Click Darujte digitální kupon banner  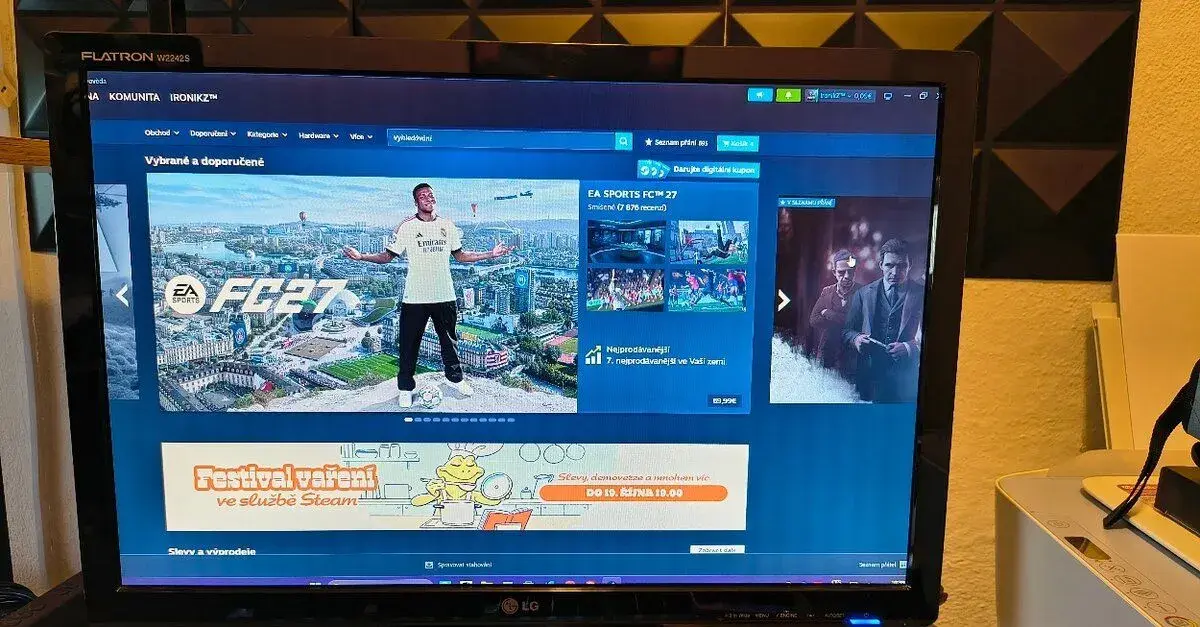coord(698,170)
